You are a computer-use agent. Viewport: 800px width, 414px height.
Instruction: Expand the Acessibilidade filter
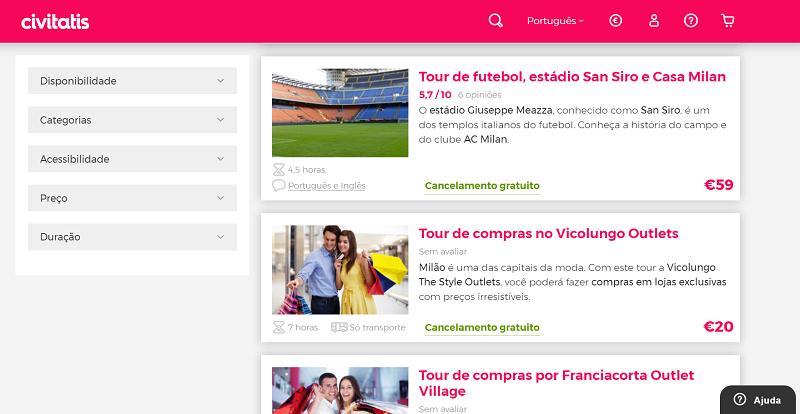click(x=132, y=159)
